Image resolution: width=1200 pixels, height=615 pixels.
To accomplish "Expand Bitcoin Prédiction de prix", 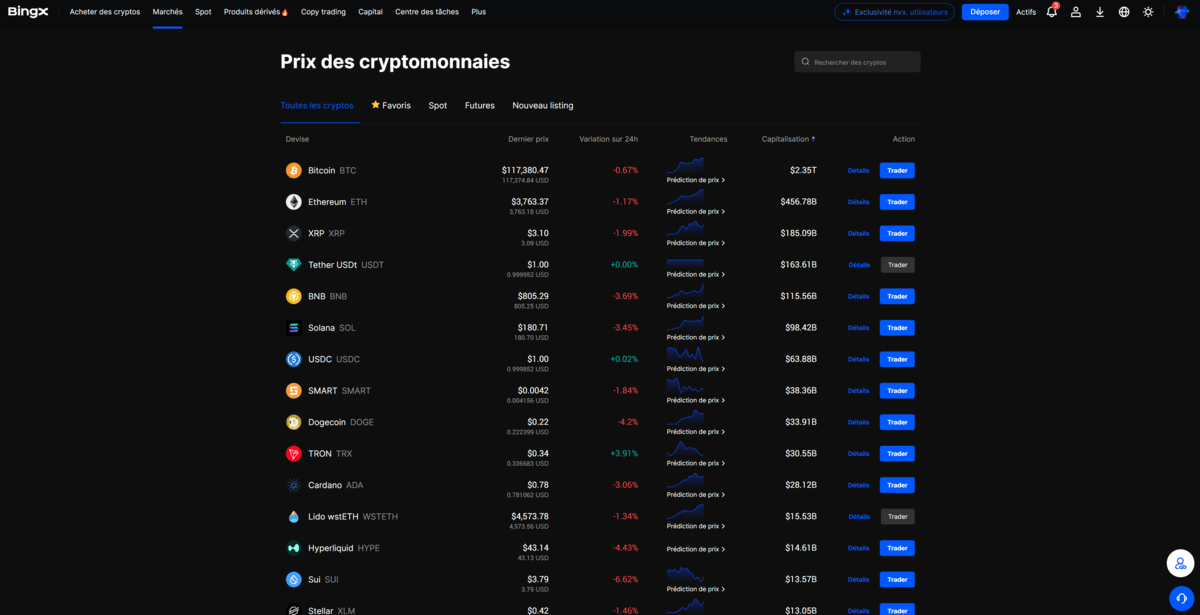I will click(696, 180).
